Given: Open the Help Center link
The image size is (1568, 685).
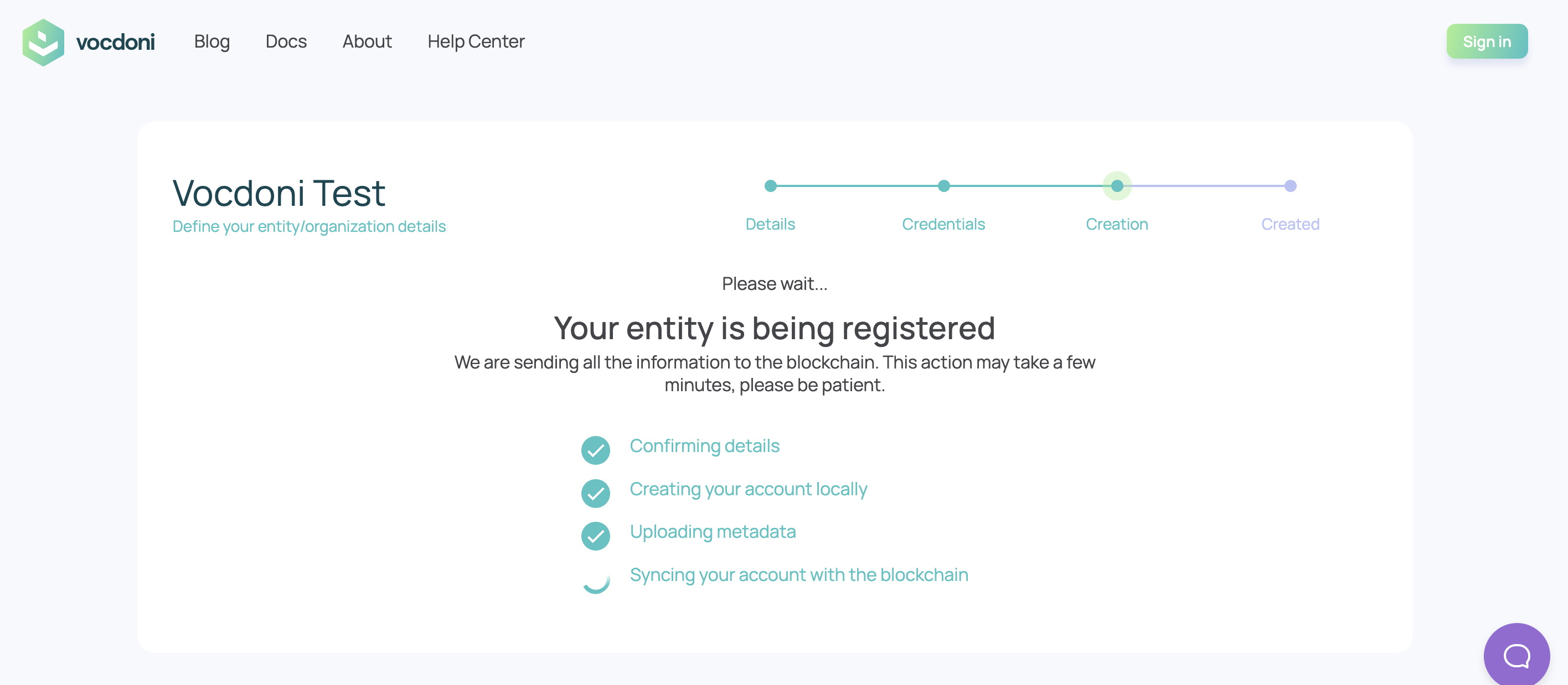Looking at the screenshot, I should click(x=476, y=41).
